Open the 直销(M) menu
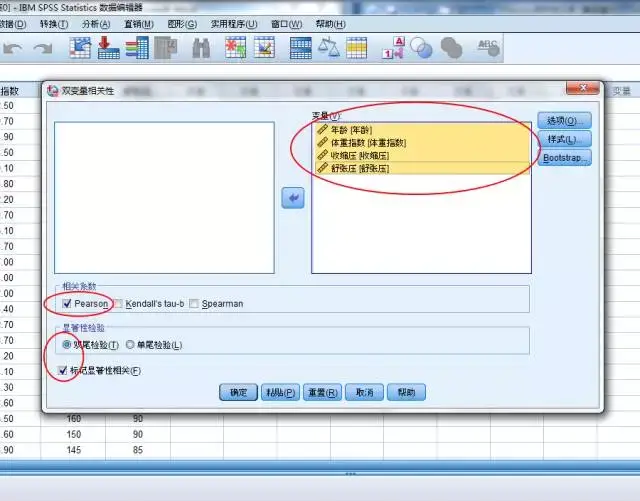 point(139,24)
